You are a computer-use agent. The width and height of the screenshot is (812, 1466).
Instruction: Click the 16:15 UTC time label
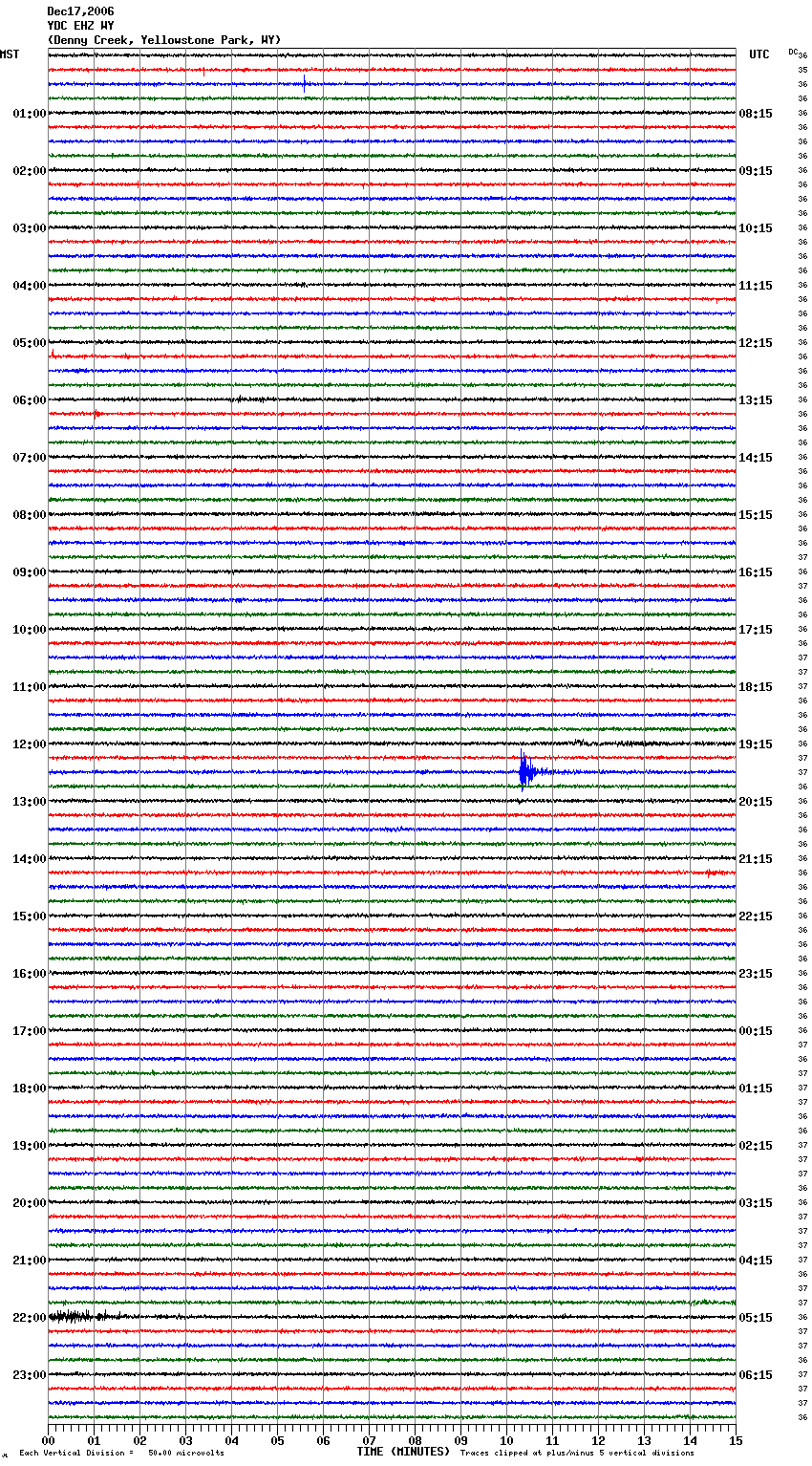coord(756,572)
